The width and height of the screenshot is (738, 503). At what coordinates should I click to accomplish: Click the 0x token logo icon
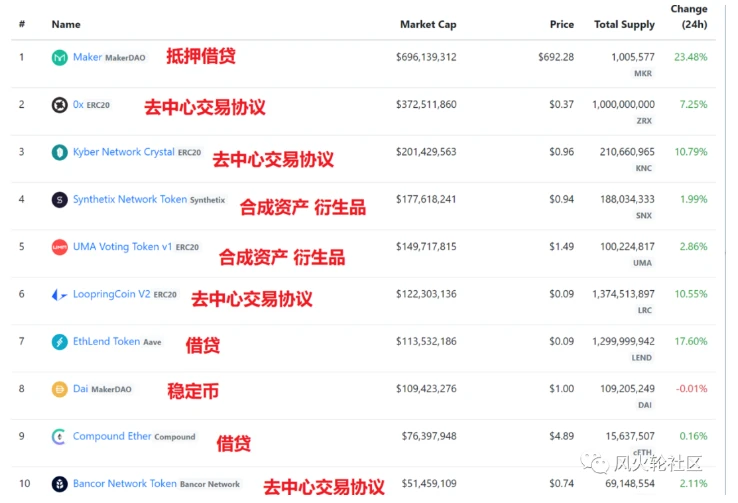[59, 105]
